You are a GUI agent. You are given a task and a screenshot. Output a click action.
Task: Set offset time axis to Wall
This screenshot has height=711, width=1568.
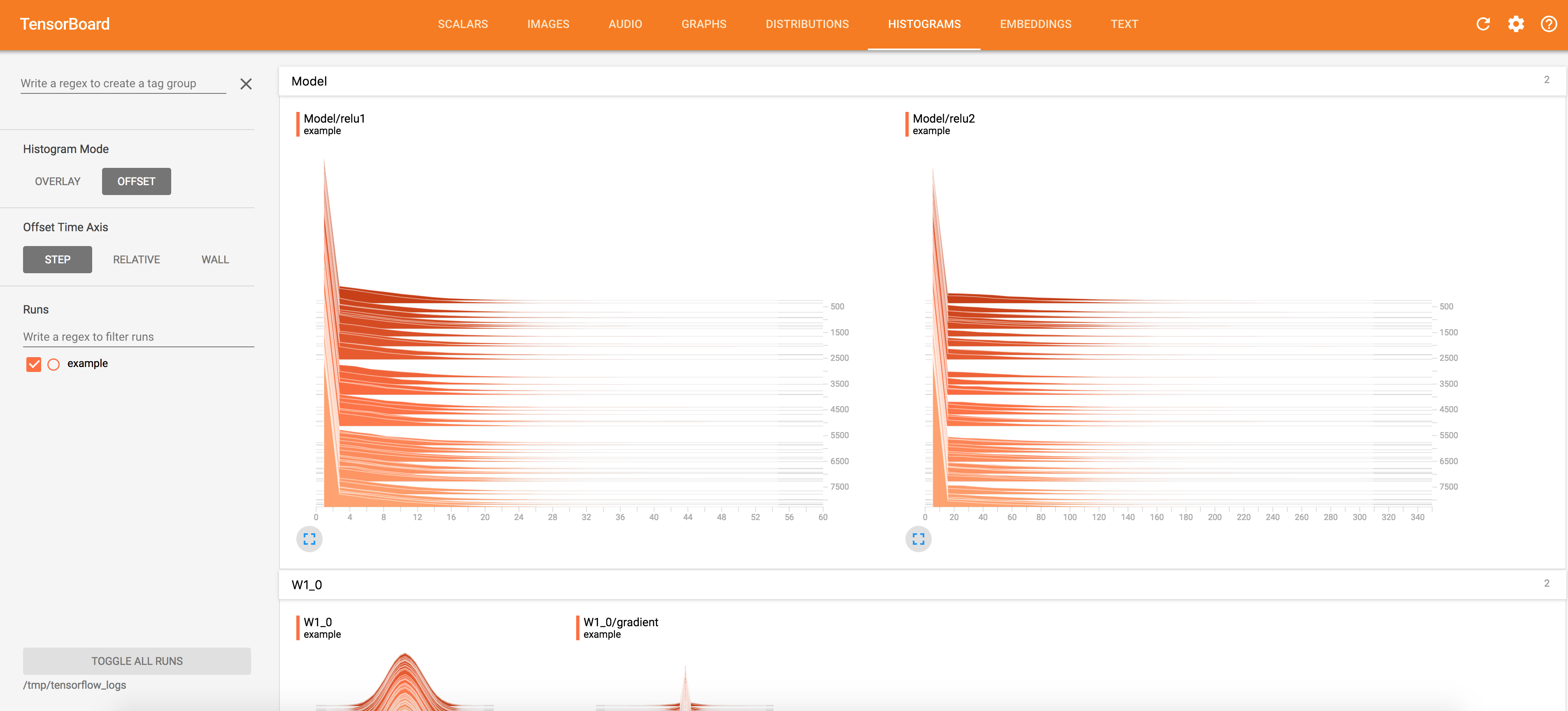point(215,259)
